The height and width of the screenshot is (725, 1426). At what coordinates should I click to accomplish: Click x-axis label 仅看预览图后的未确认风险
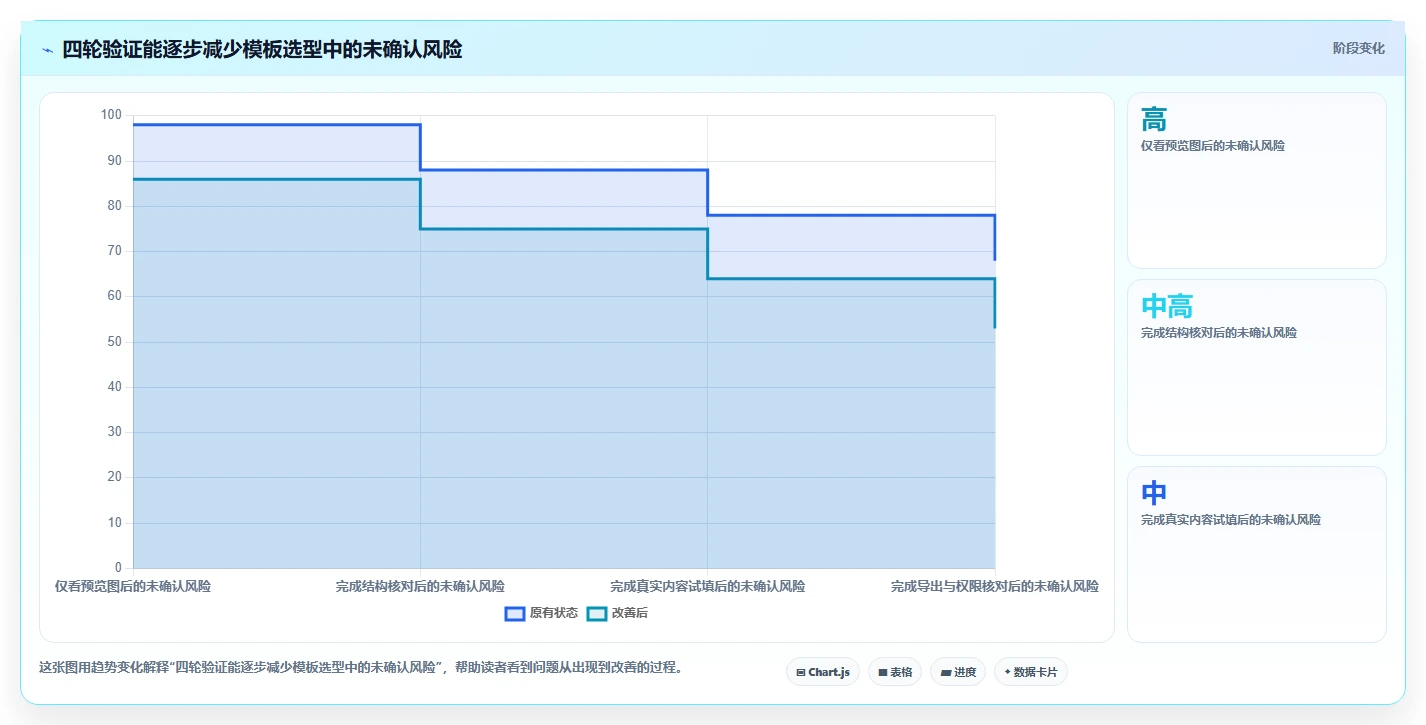133,586
